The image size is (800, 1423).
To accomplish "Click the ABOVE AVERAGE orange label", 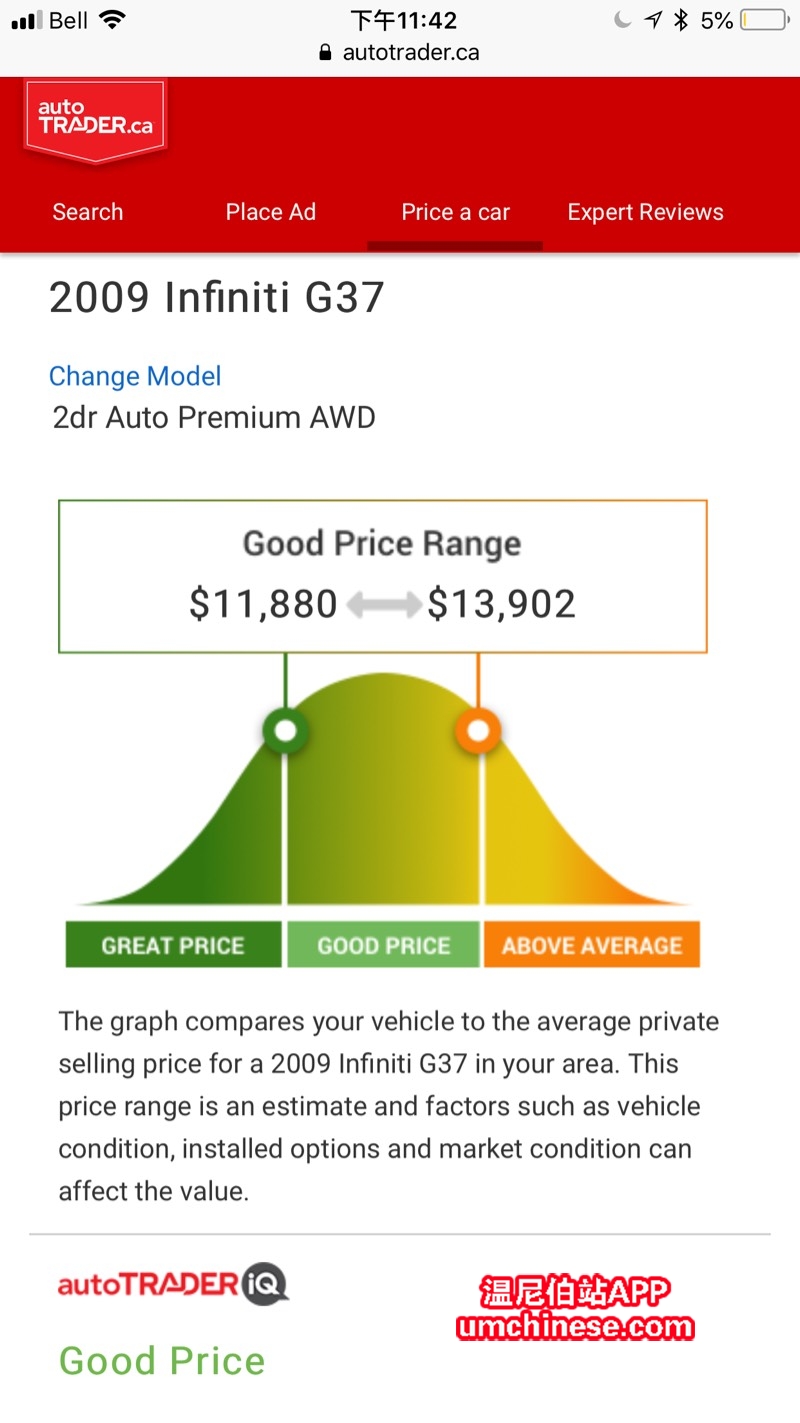I will [x=591, y=946].
